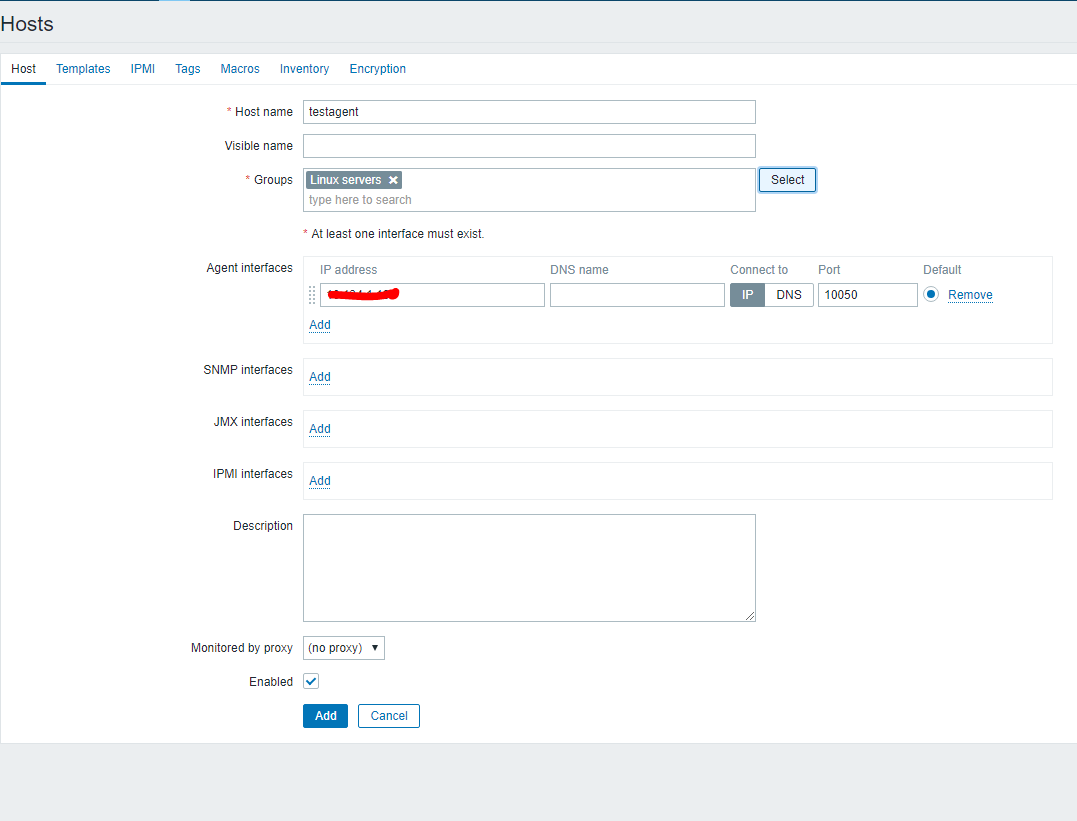Click the Port input field

(867, 295)
